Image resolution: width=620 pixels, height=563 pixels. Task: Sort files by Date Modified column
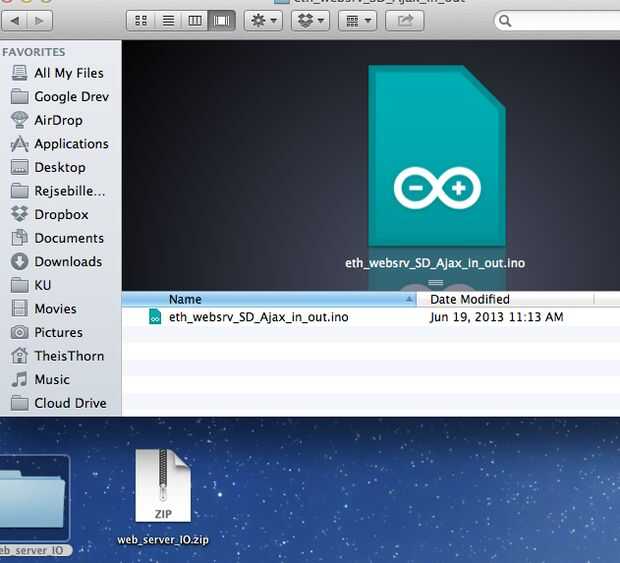coord(505,299)
